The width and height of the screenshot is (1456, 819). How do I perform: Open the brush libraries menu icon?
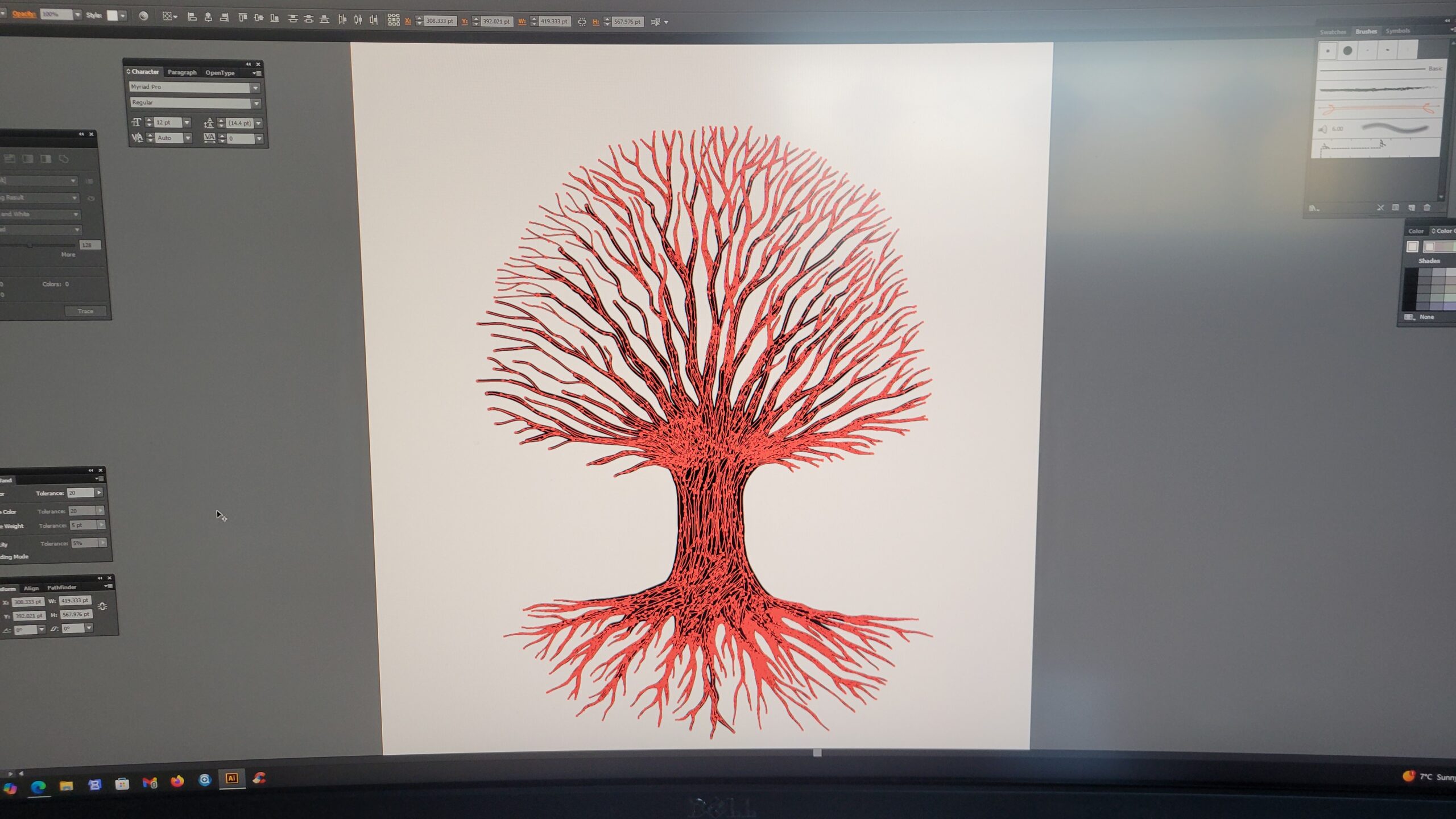[1314, 208]
